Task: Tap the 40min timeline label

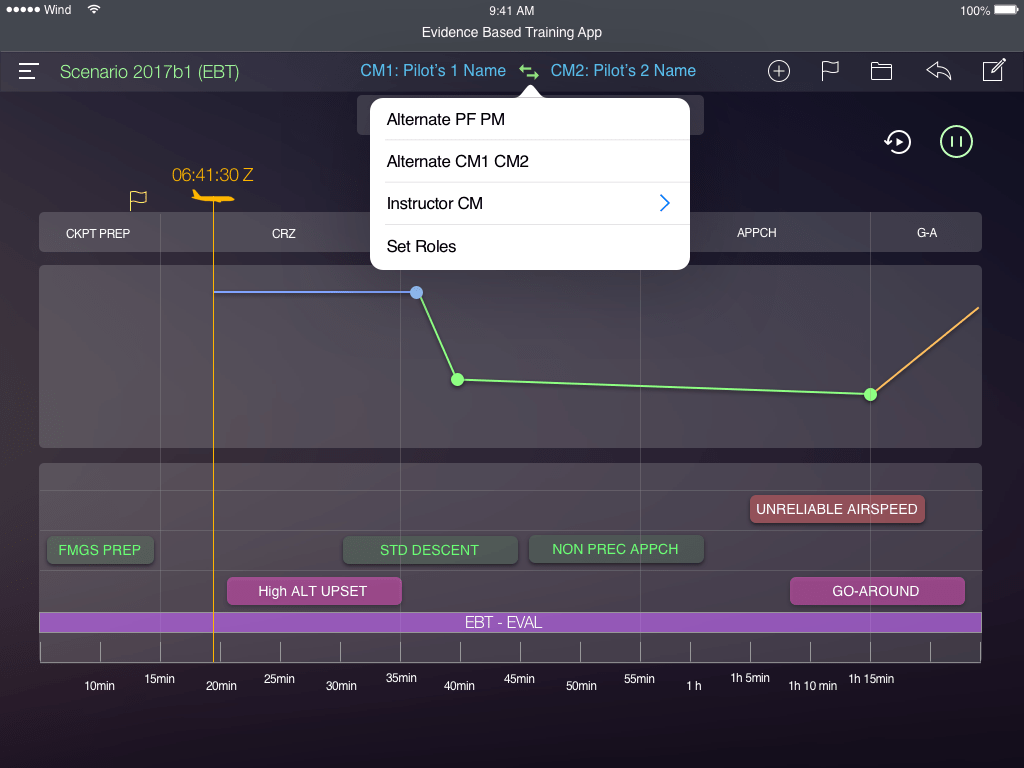Action: pyautogui.click(x=459, y=686)
